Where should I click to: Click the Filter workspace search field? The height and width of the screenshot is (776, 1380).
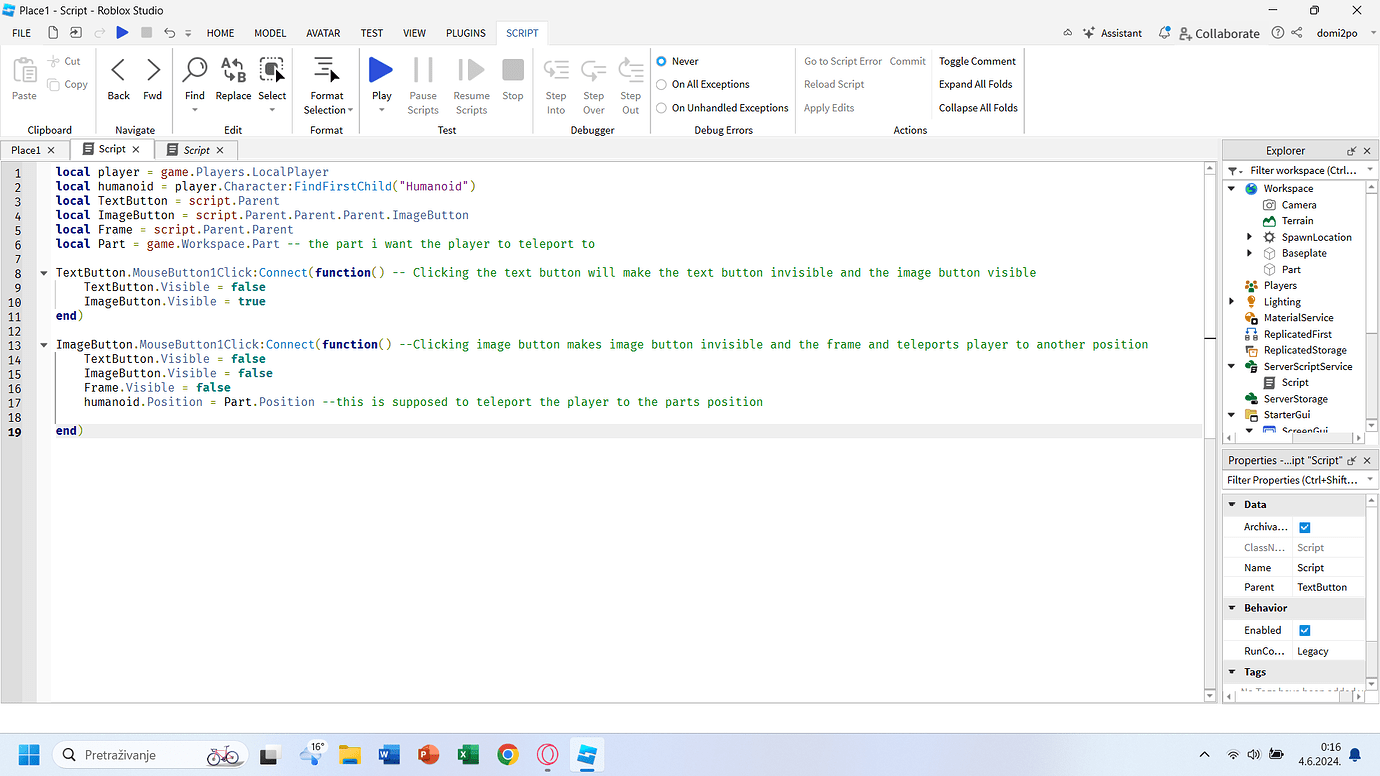click(1301, 170)
